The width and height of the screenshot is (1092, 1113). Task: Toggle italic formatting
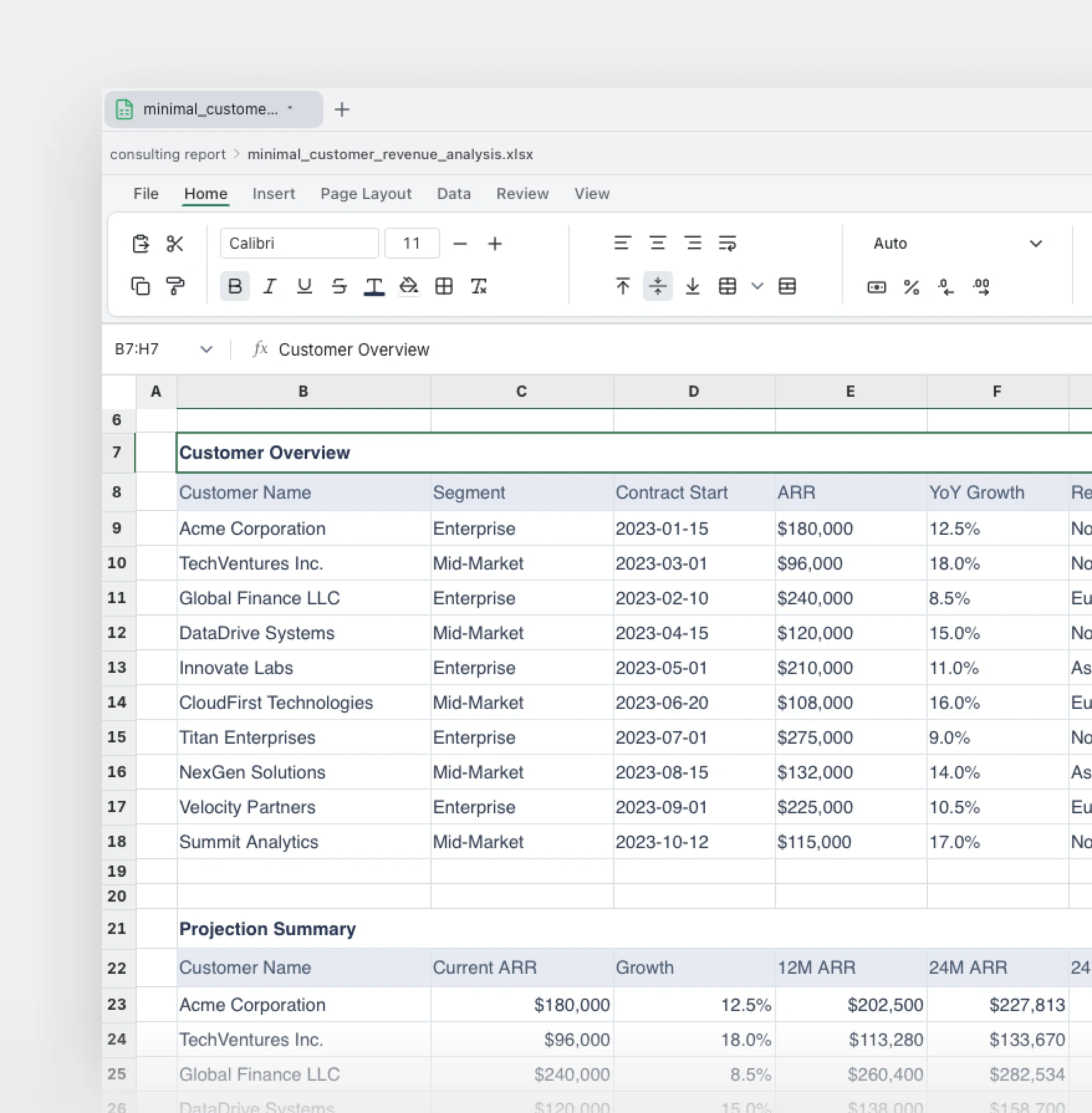click(x=270, y=286)
